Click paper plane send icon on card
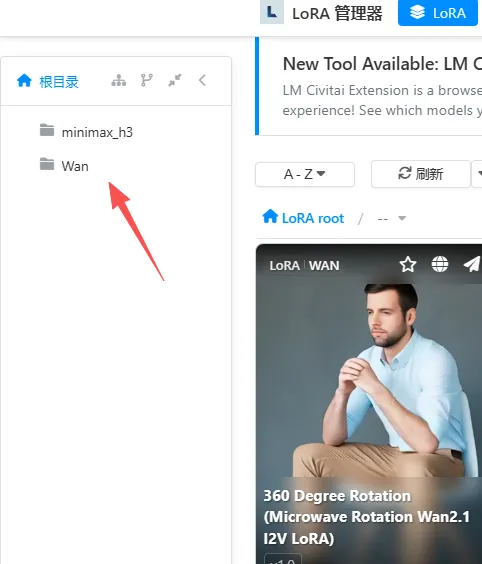 pos(472,265)
